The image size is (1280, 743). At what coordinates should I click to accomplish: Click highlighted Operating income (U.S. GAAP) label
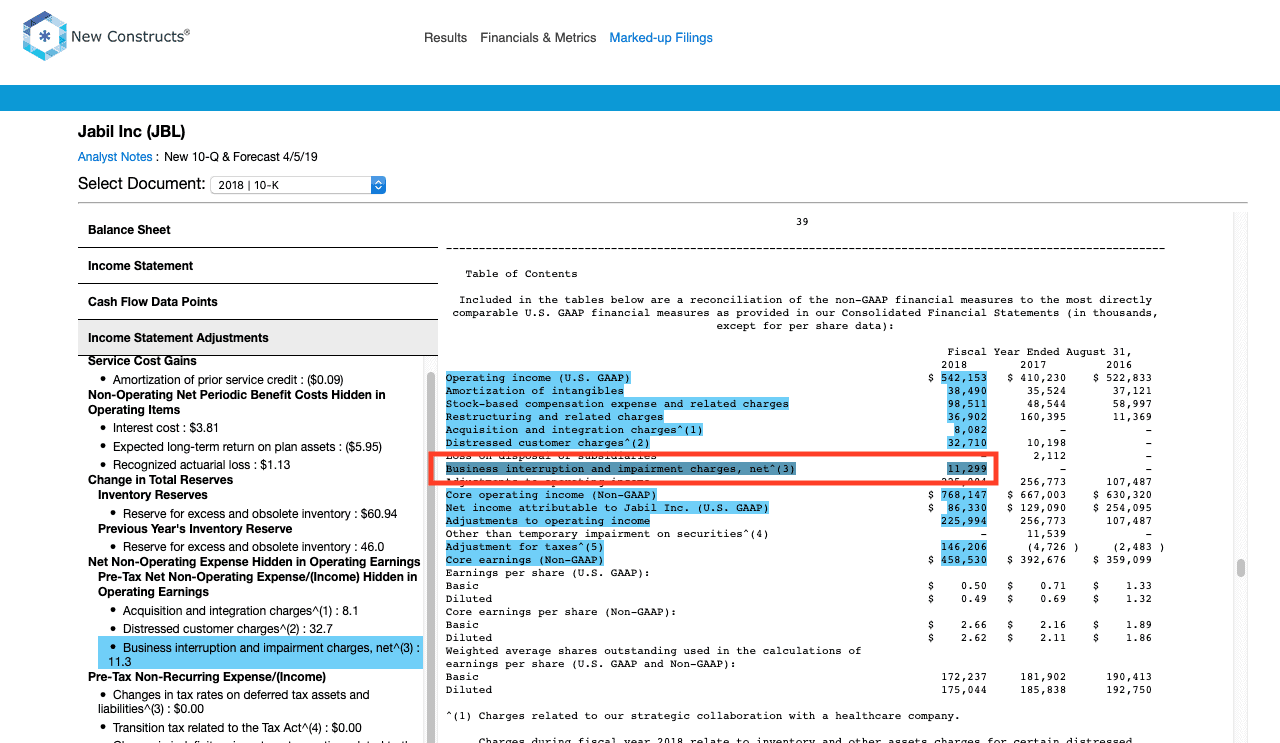pyautogui.click(x=538, y=378)
